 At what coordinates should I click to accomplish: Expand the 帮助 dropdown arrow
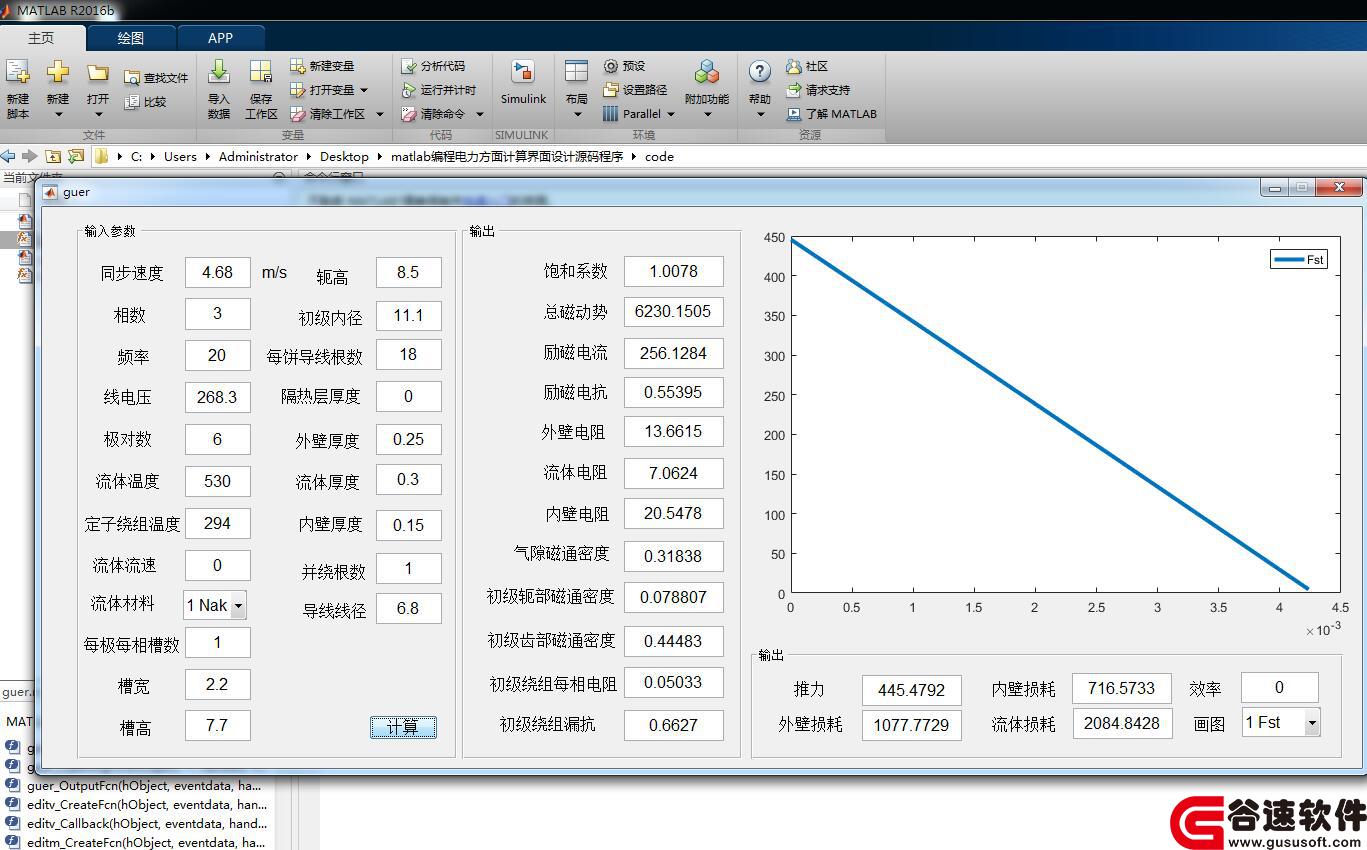point(760,114)
